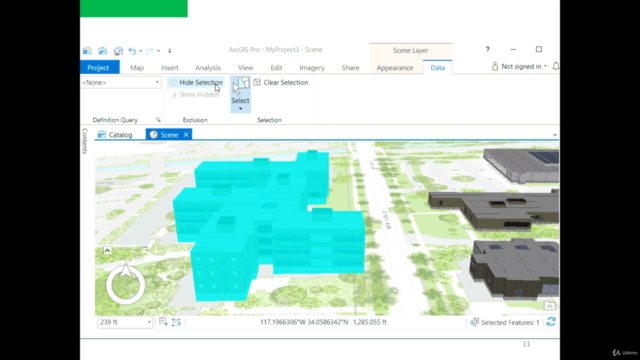Click the Open Project icon in quick access toolbar
Image resolution: width=640 pixels, height=360 pixels.
point(102,51)
